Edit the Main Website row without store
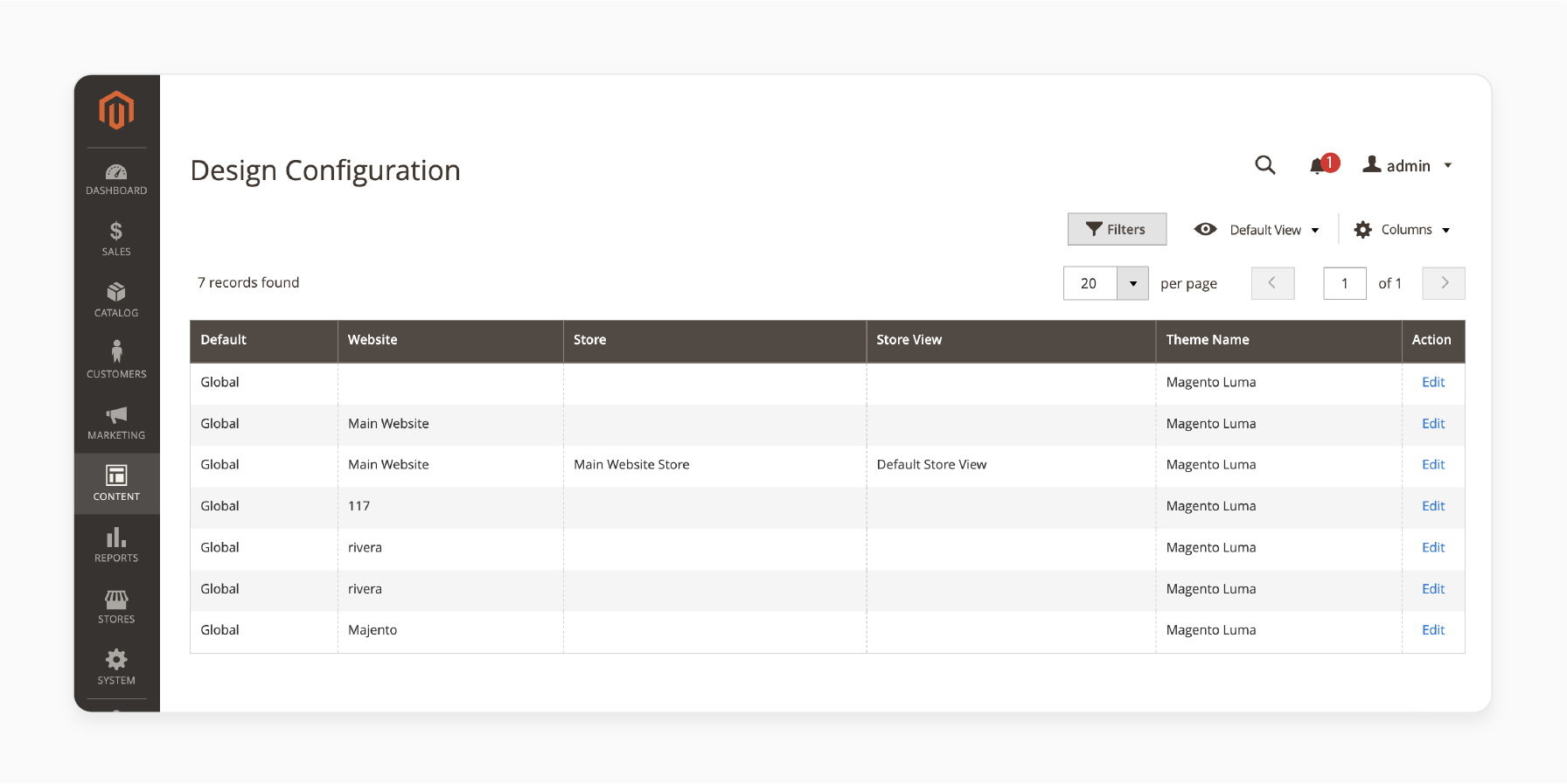This screenshot has width=1567, height=784. point(1433,423)
